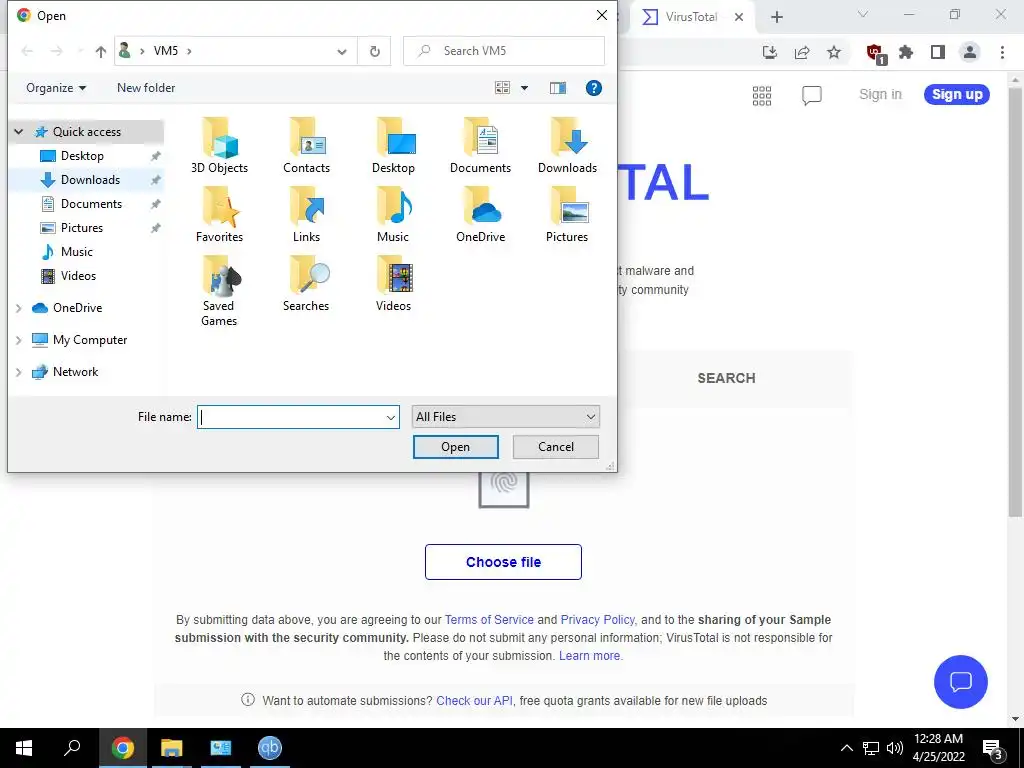Select the Downloads folder in file list
This screenshot has width=1024, height=768.
(567, 146)
